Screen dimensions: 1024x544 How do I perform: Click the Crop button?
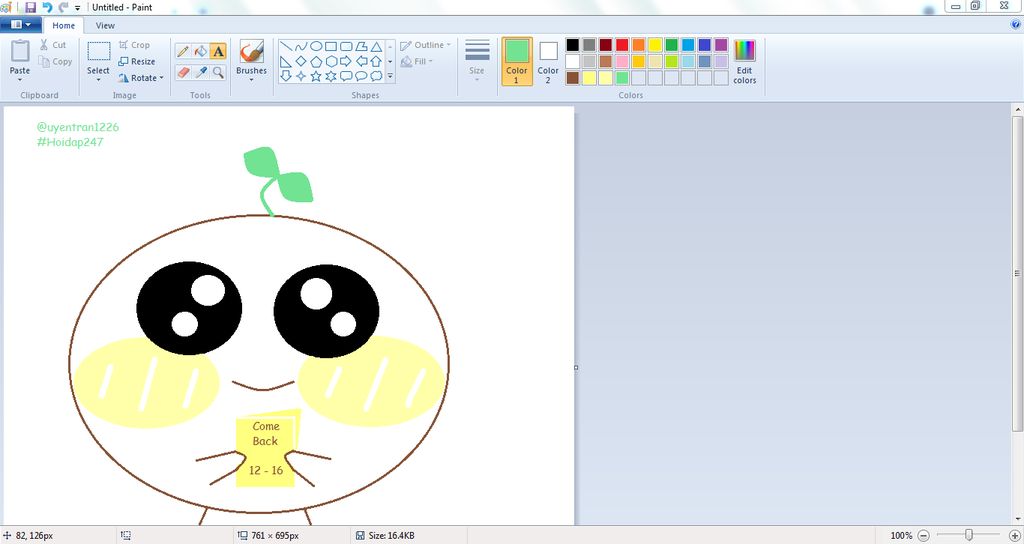(x=135, y=45)
